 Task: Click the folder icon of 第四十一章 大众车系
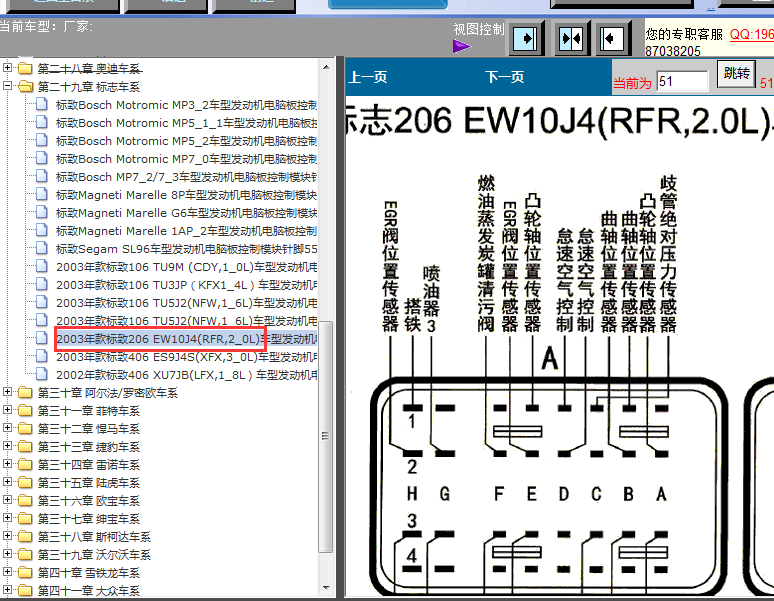pyautogui.click(x=25, y=590)
